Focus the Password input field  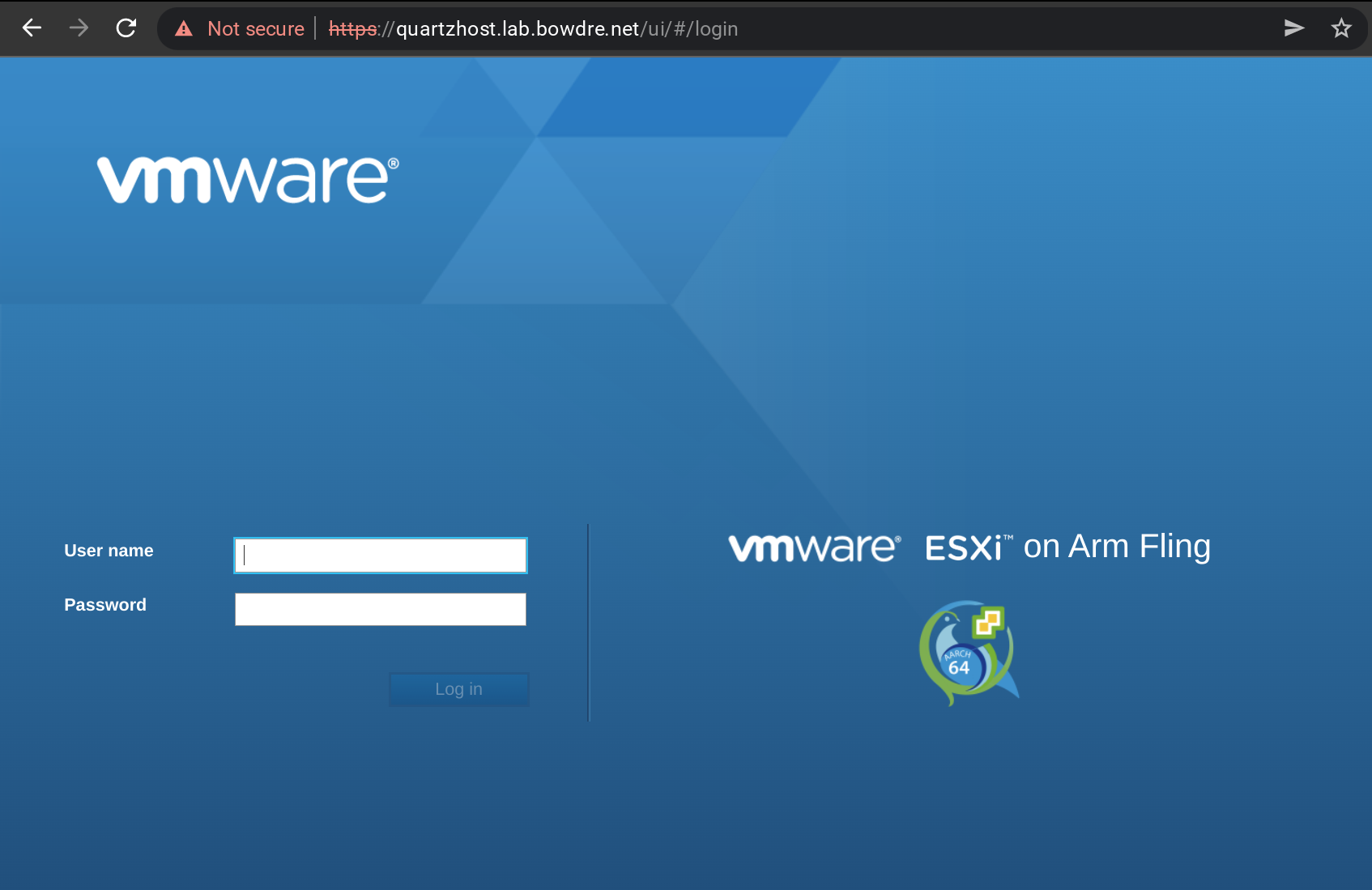(x=381, y=609)
